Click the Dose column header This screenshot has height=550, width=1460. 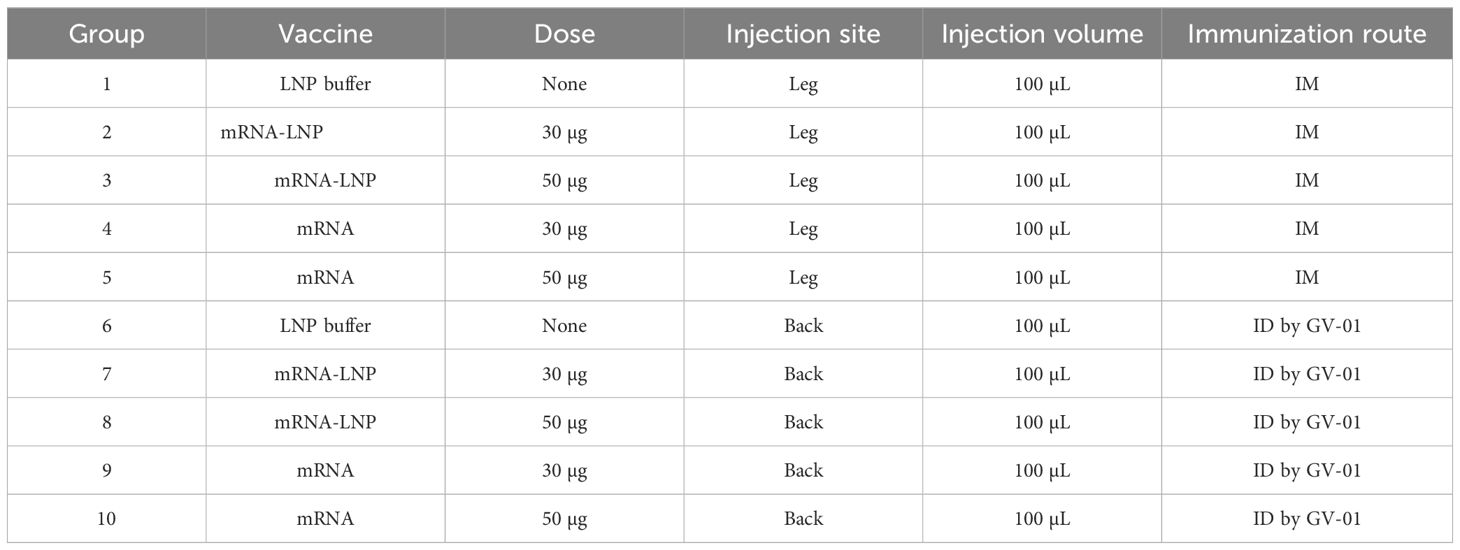pyautogui.click(x=564, y=34)
